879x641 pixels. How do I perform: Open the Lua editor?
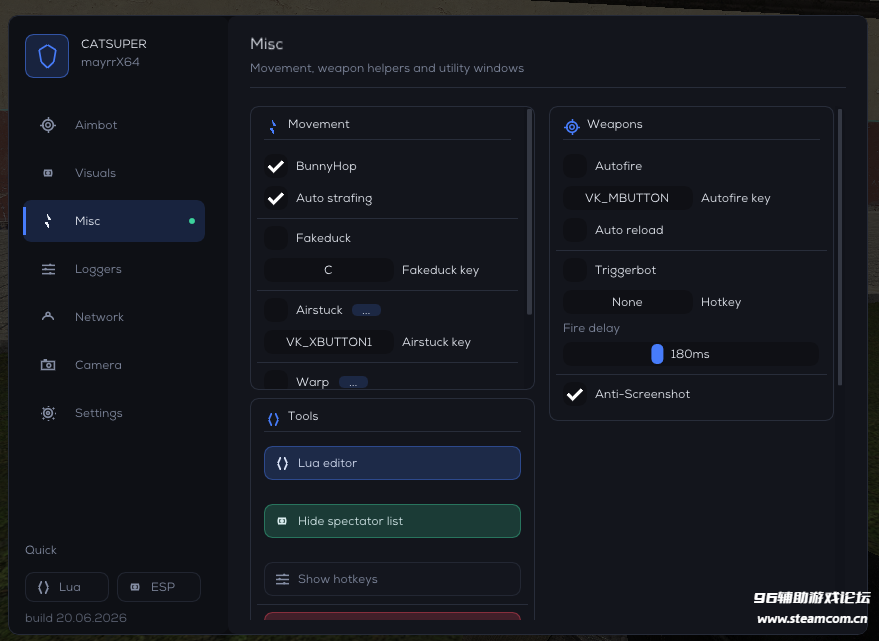[x=392, y=463]
